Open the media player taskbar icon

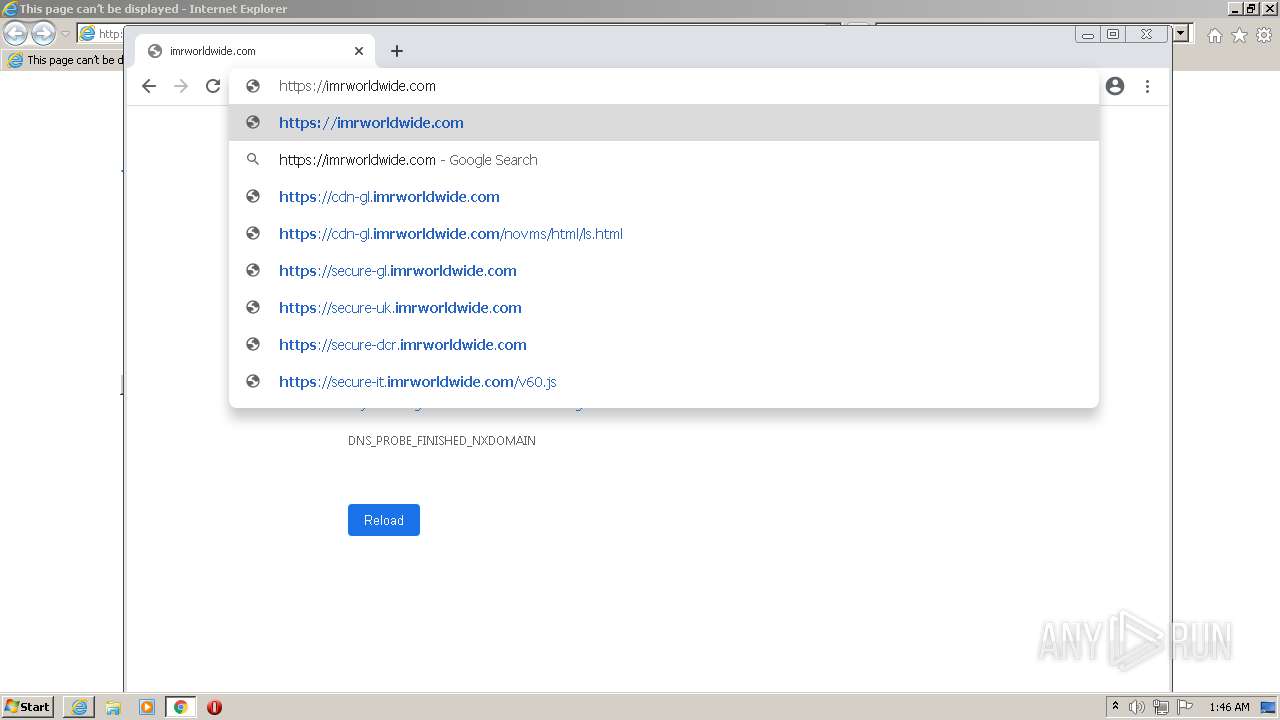tap(147, 707)
